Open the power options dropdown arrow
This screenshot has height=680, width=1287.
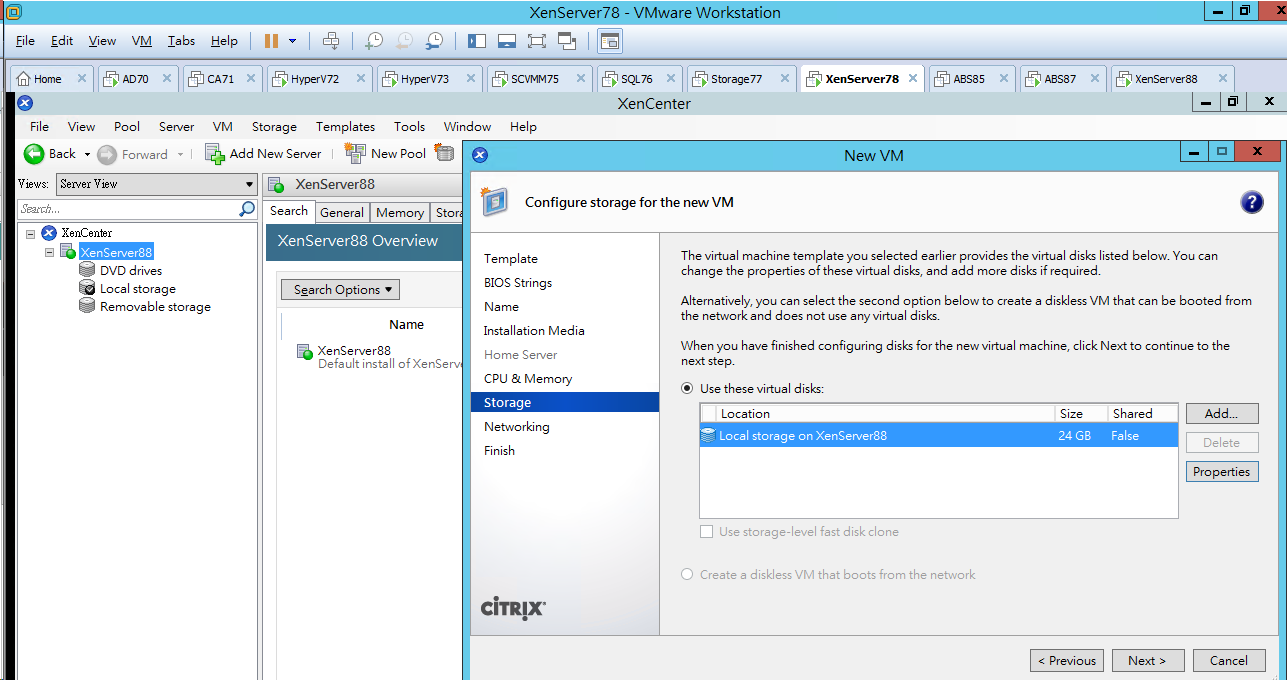(x=293, y=41)
